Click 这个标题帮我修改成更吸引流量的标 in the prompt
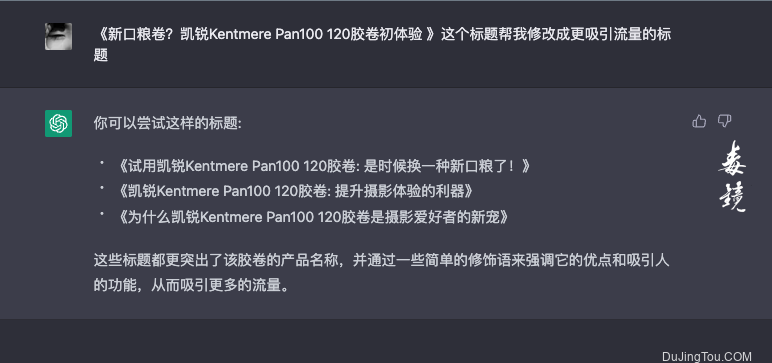Screen dimensions: 772x363 (556, 35)
